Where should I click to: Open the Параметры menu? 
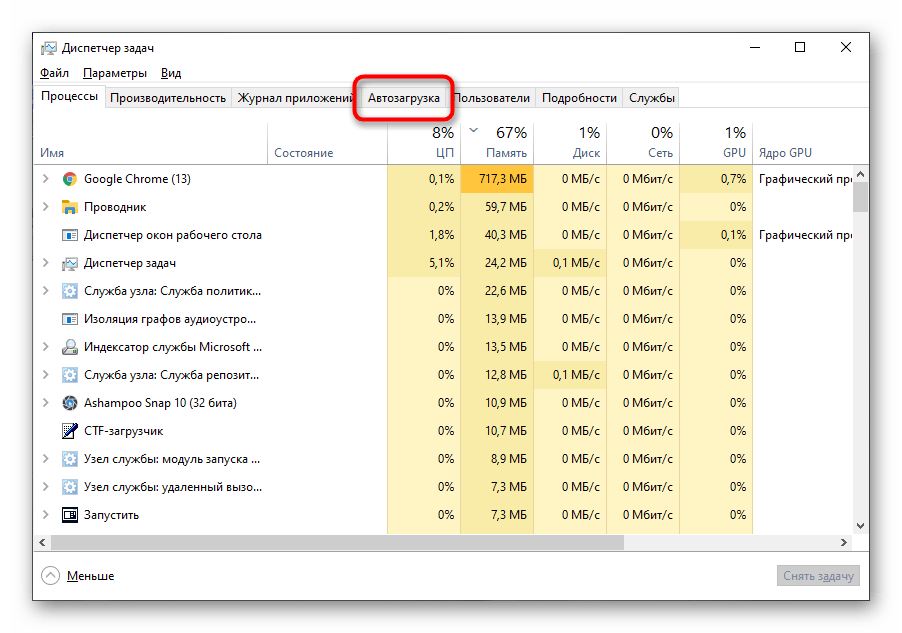point(115,73)
